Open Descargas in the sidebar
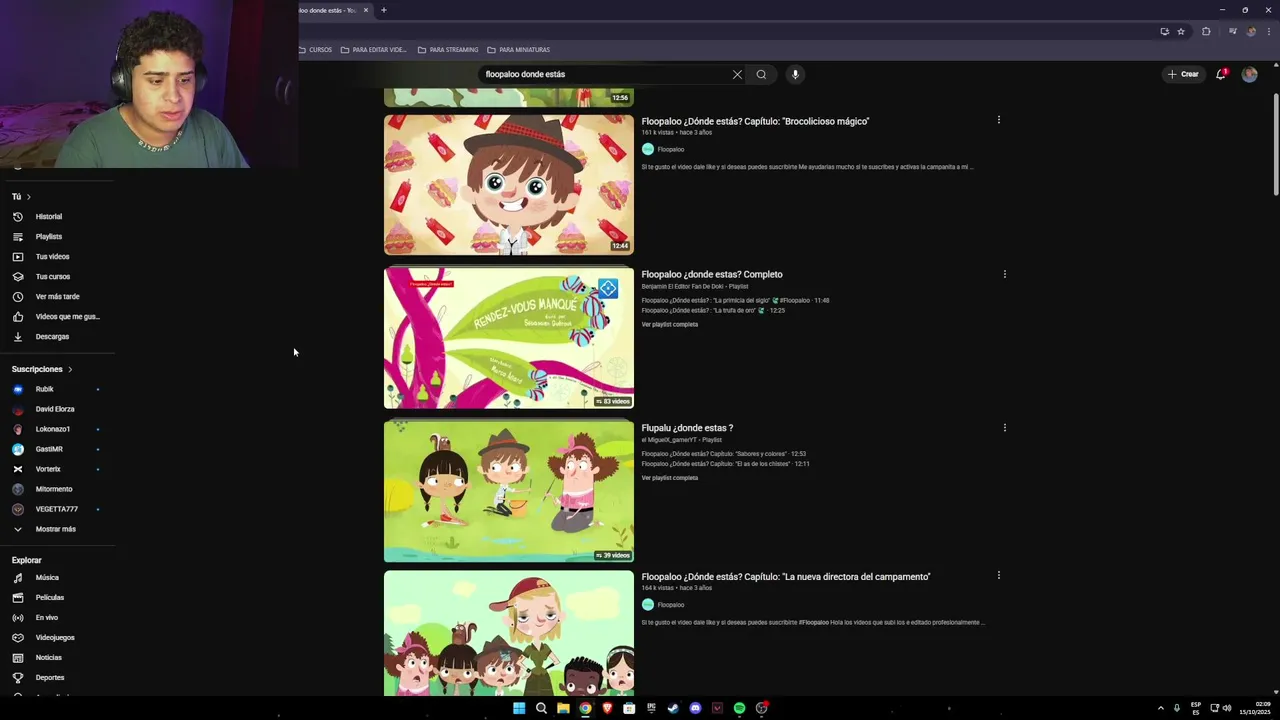This screenshot has width=1280, height=720. point(52,337)
